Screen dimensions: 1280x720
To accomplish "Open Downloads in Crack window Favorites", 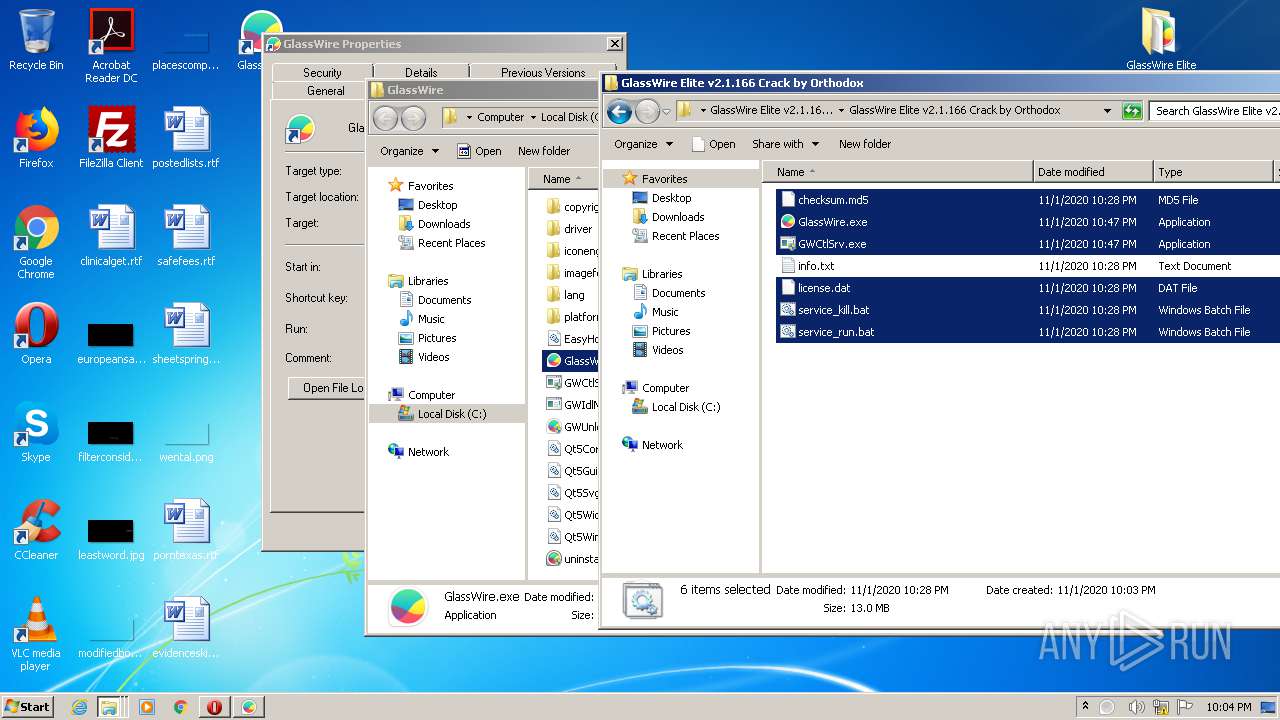I will point(678,217).
